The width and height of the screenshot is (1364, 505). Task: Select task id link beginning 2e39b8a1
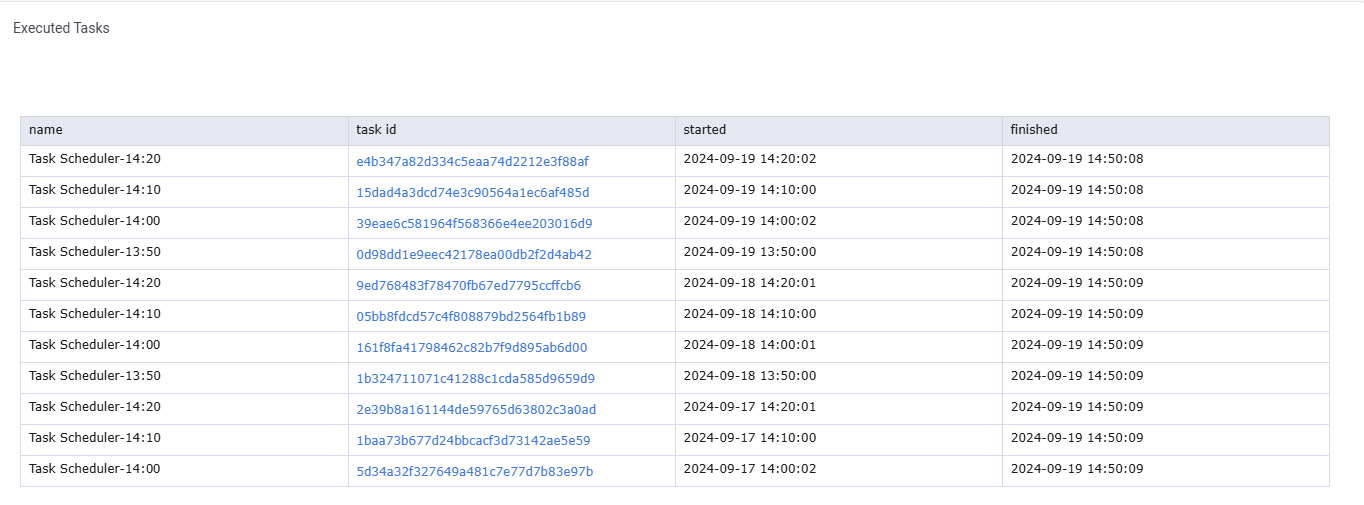476,410
